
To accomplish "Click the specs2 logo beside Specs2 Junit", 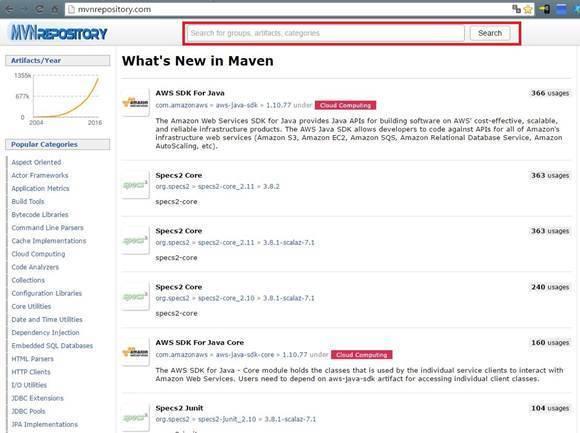I will [135, 417].
